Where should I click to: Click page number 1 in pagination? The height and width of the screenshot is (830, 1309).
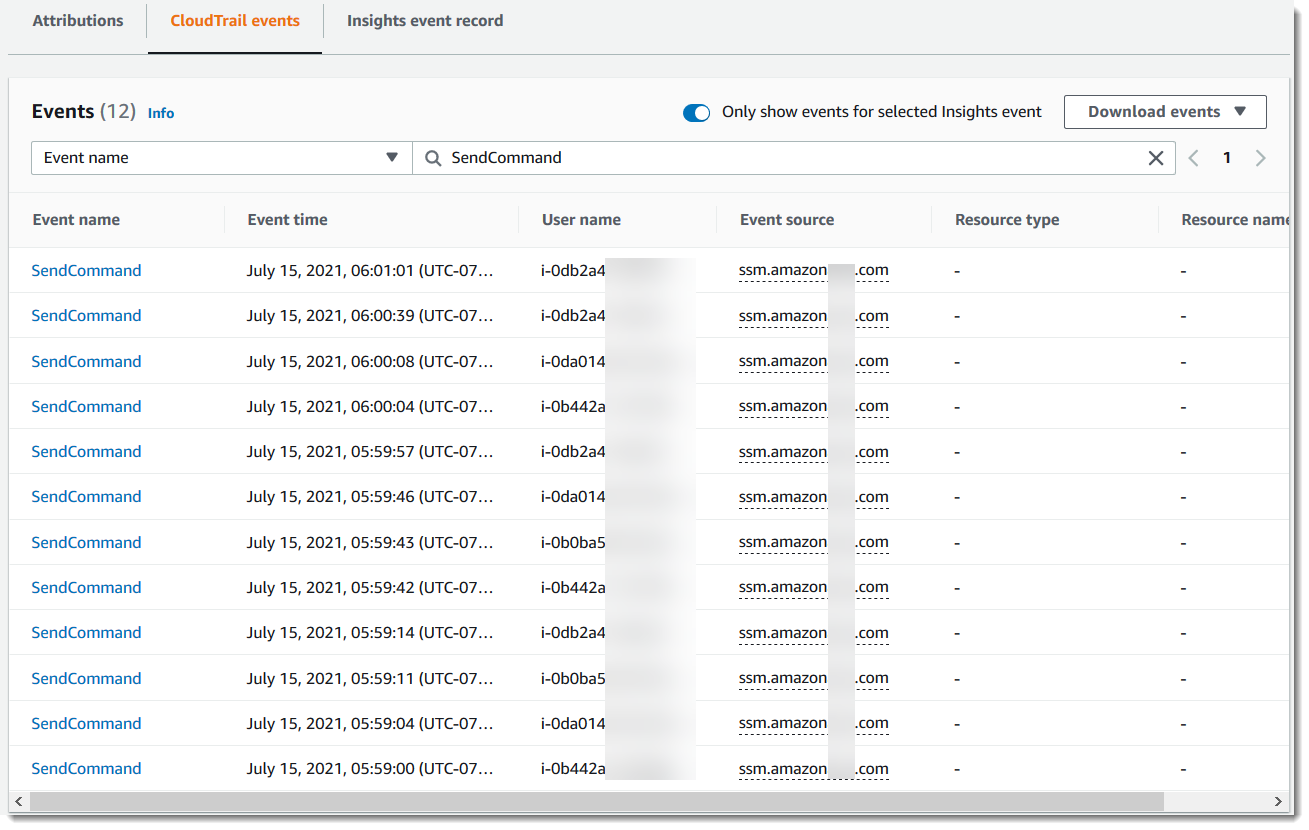pyautogui.click(x=1227, y=158)
